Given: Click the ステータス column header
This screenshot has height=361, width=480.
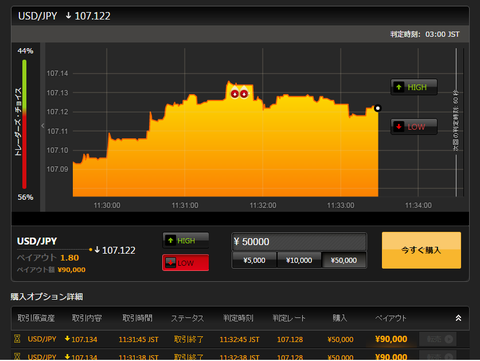Looking at the screenshot, I should (187, 318).
